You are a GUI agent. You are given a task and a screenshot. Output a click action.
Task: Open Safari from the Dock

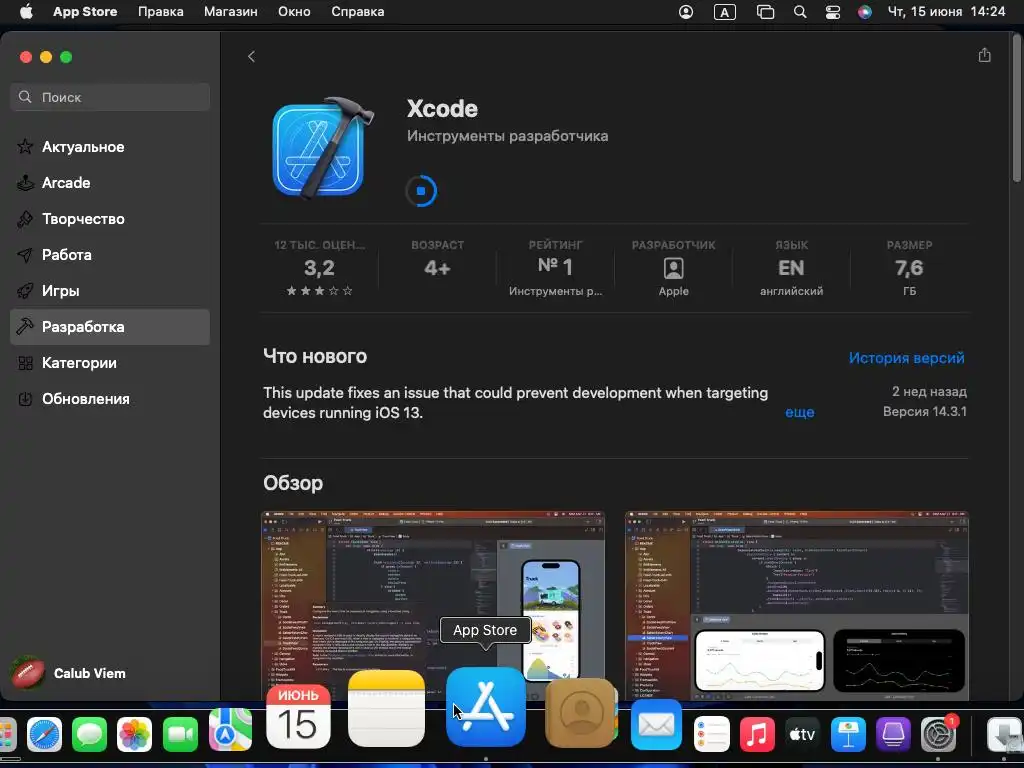[44, 733]
